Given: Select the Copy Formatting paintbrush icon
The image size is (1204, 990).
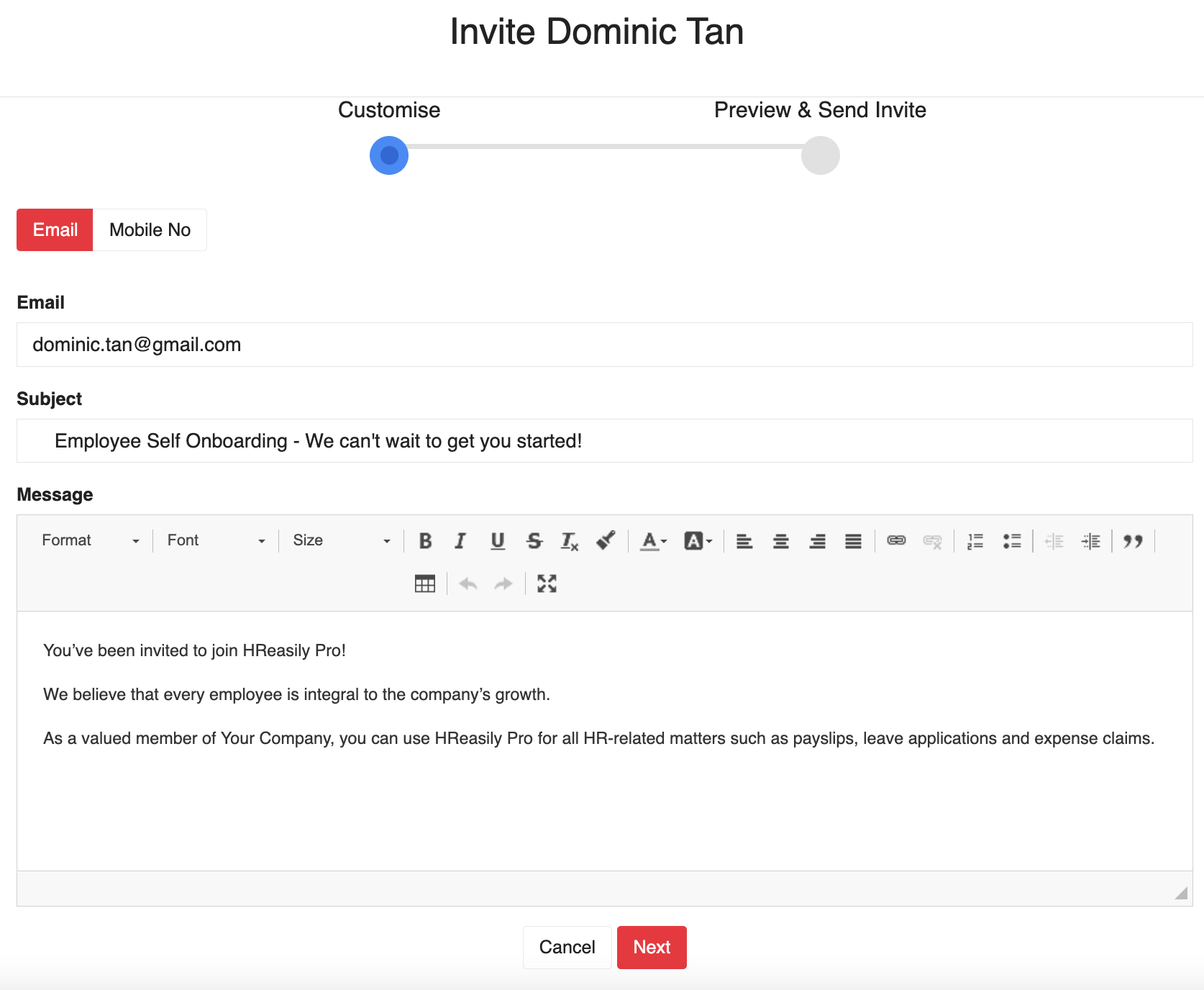Looking at the screenshot, I should pyautogui.click(x=606, y=540).
